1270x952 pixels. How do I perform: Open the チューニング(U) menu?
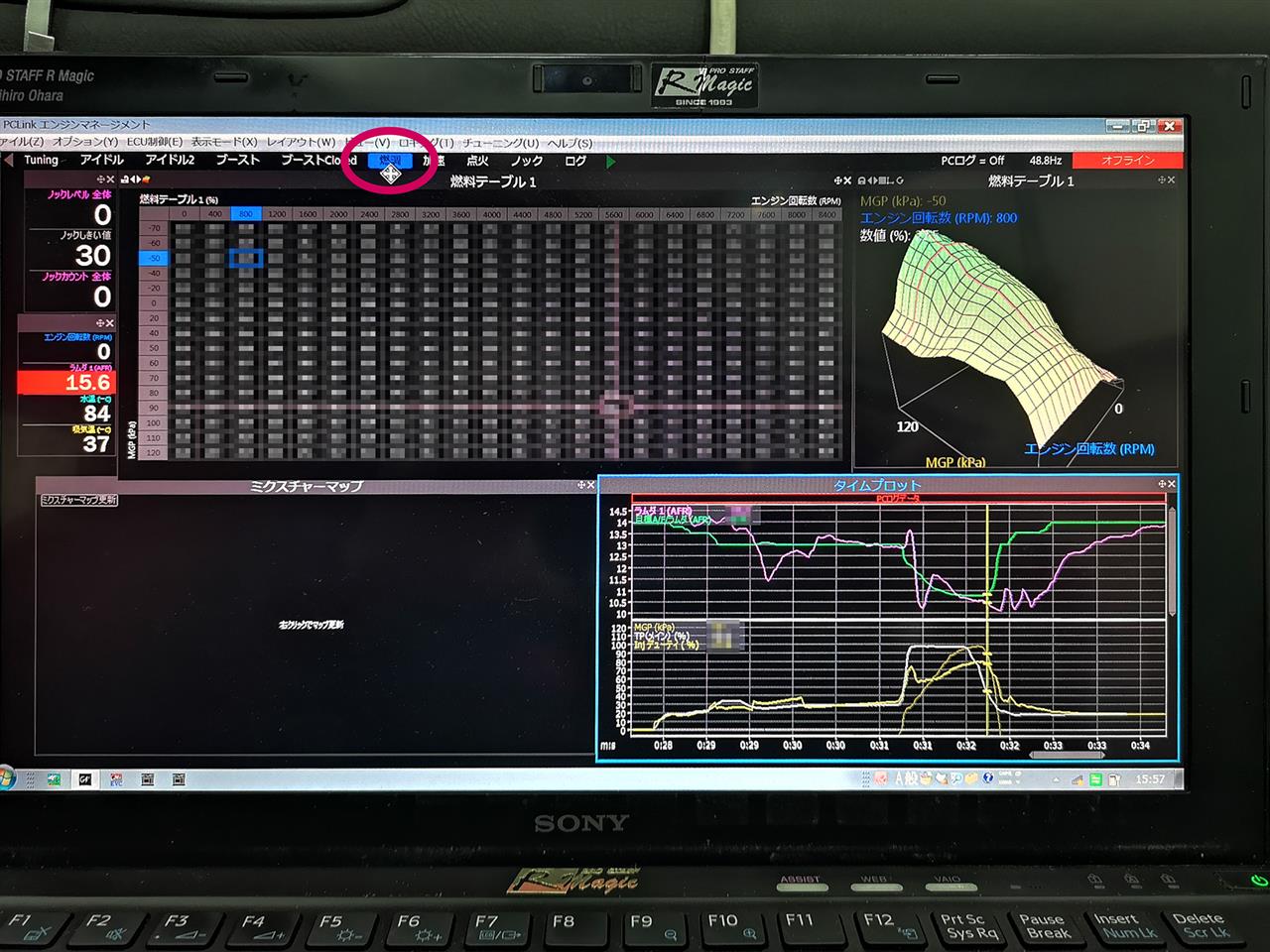tap(500, 143)
